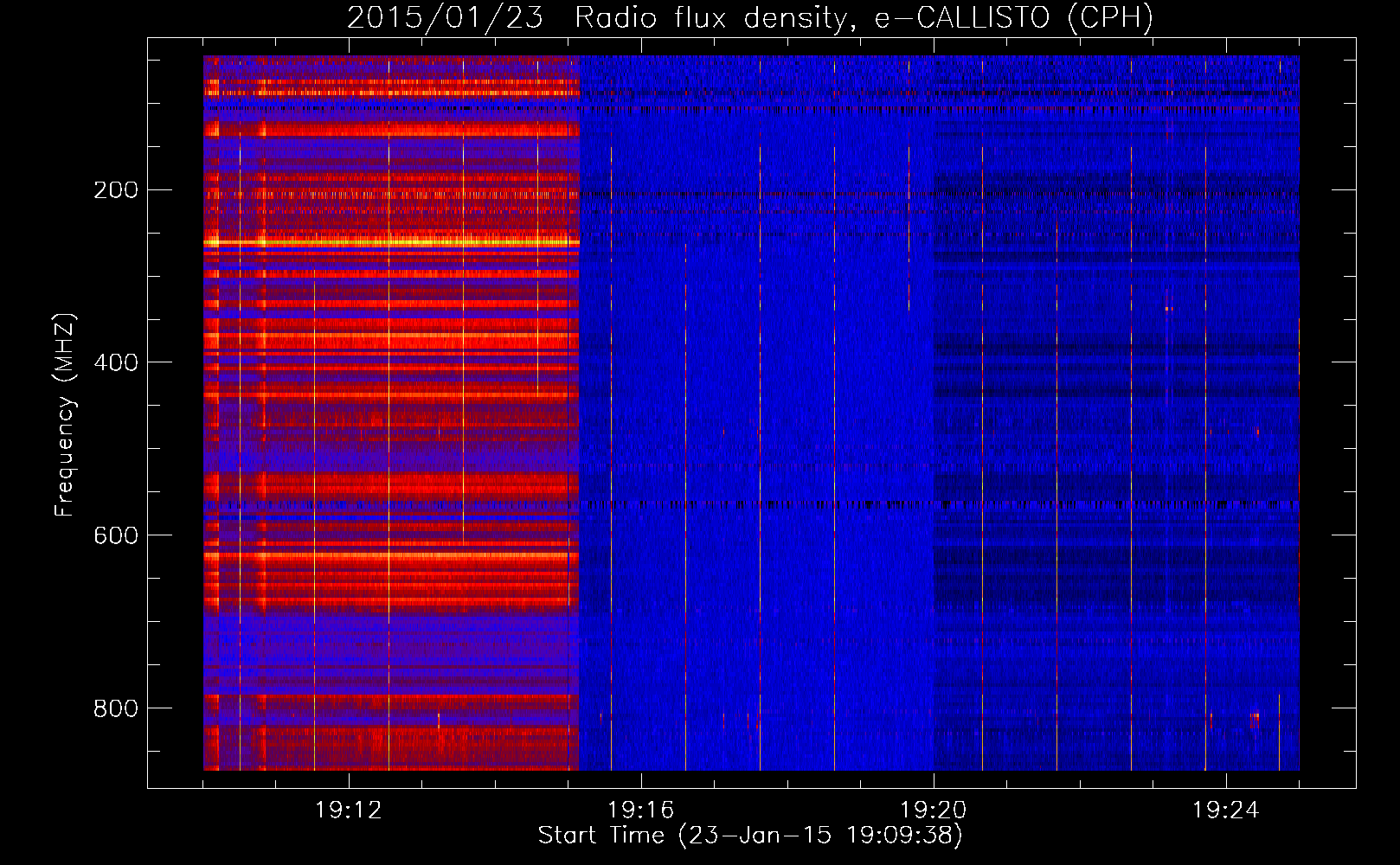The width and height of the screenshot is (1400, 865).
Task: Click the "Frequency (MHZ)" y-axis label
Action: coord(65,415)
